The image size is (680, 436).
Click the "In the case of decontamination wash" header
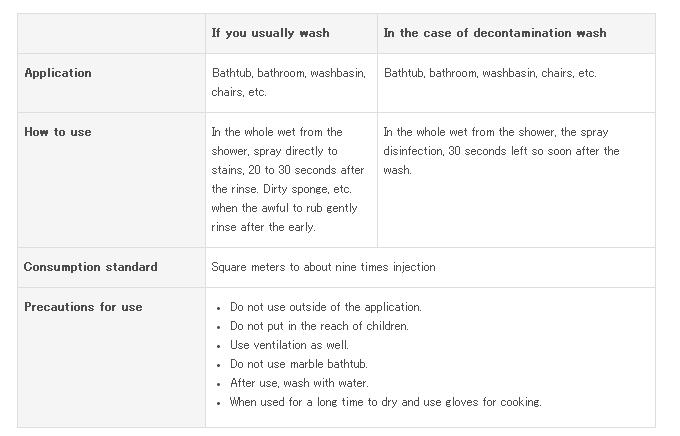pyautogui.click(x=494, y=33)
